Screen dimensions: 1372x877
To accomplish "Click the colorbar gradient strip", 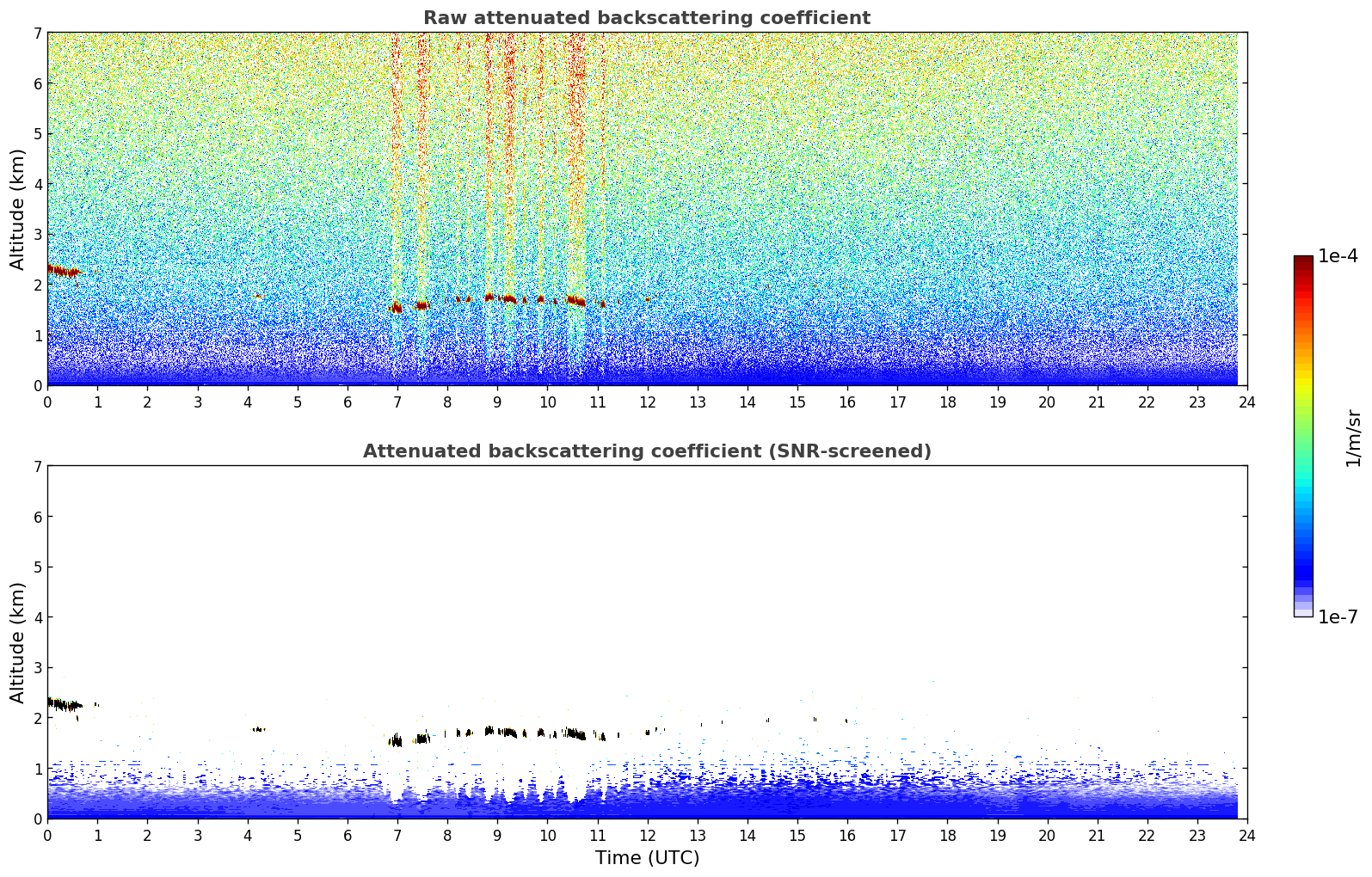I will [1303, 436].
